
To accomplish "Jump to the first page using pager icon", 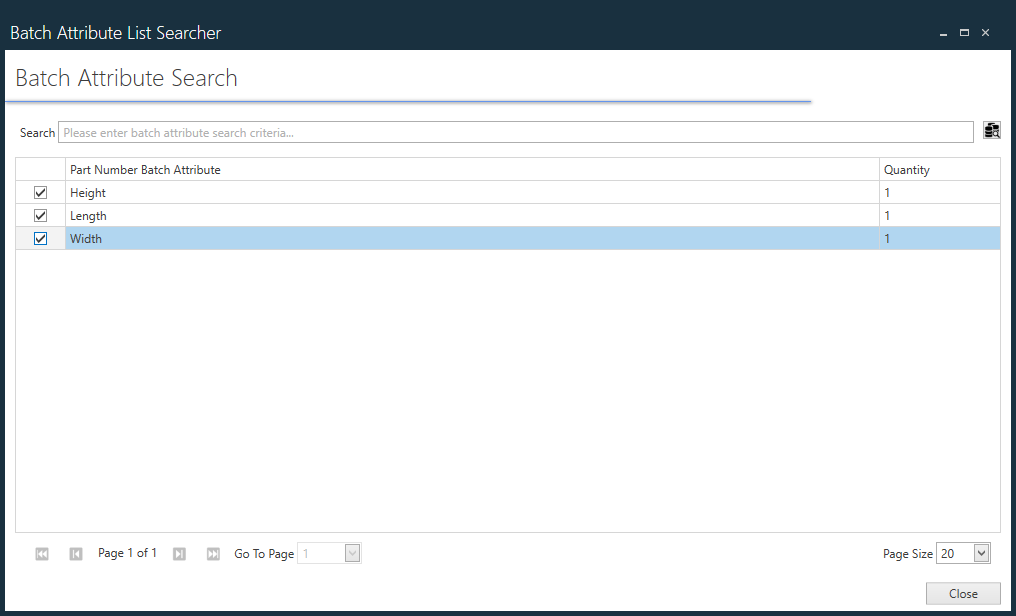I will [x=42, y=553].
